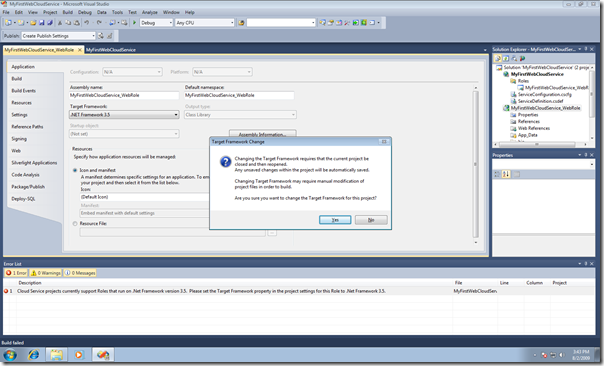Click the Cut scissors icon
This screenshot has height=366, width=604.
[x=60, y=23]
